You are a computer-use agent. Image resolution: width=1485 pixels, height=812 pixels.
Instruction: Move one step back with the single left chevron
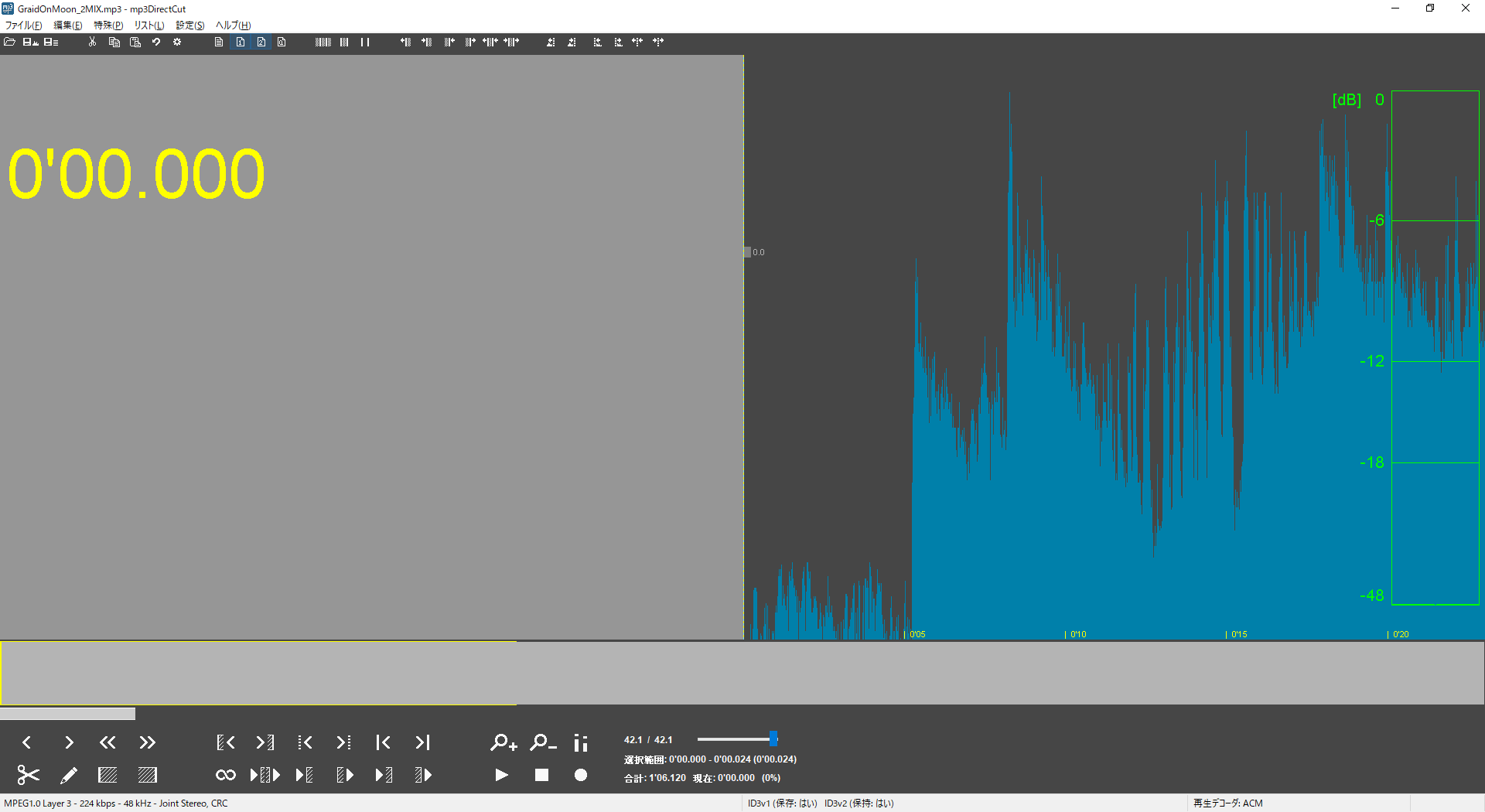point(27,742)
